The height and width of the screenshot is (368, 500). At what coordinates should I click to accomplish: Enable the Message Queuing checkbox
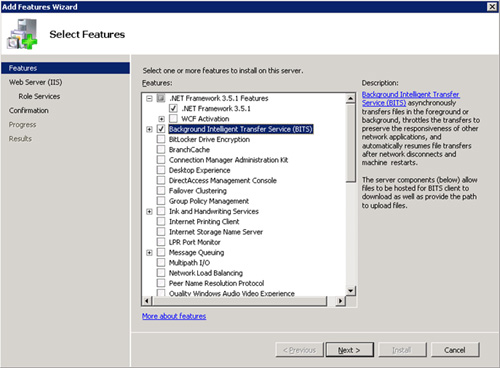[161, 253]
